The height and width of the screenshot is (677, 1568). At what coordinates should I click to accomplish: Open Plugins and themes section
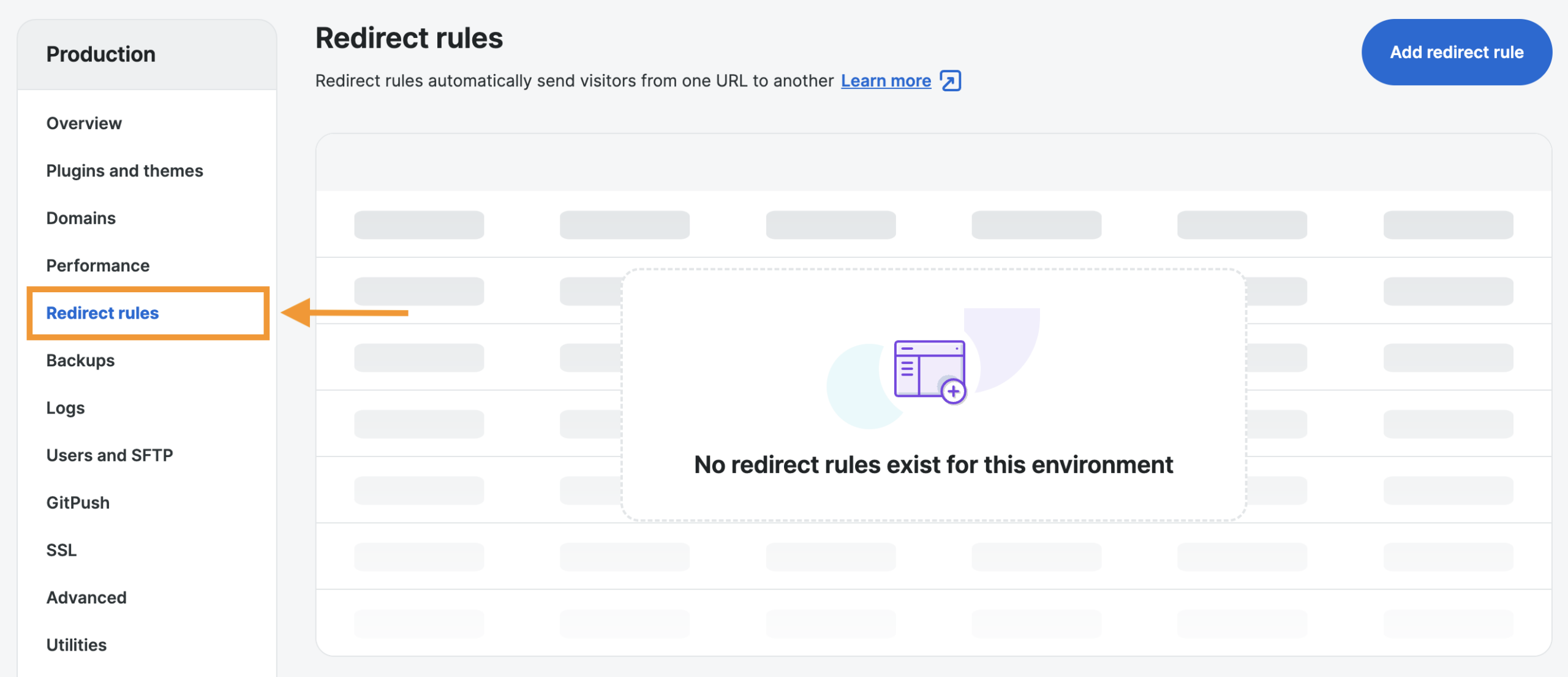pyautogui.click(x=124, y=171)
